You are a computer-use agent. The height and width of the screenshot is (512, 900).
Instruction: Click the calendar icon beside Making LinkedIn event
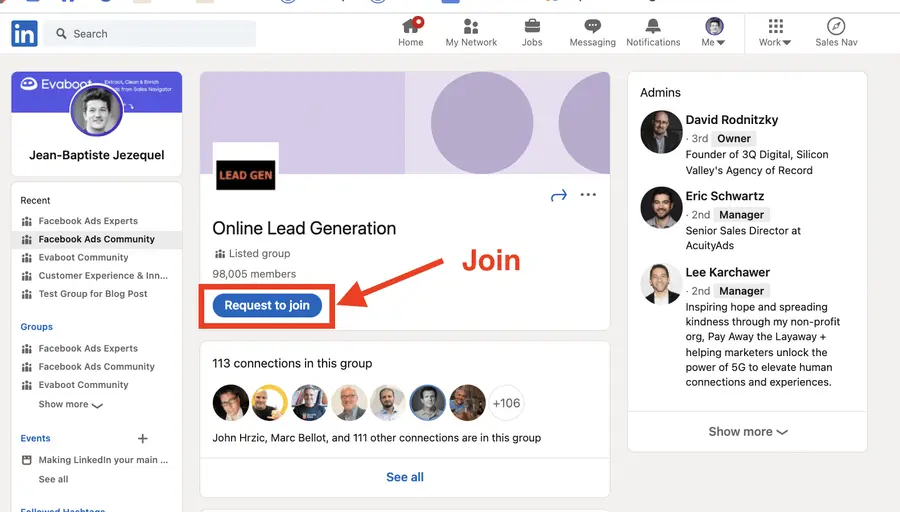26,460
